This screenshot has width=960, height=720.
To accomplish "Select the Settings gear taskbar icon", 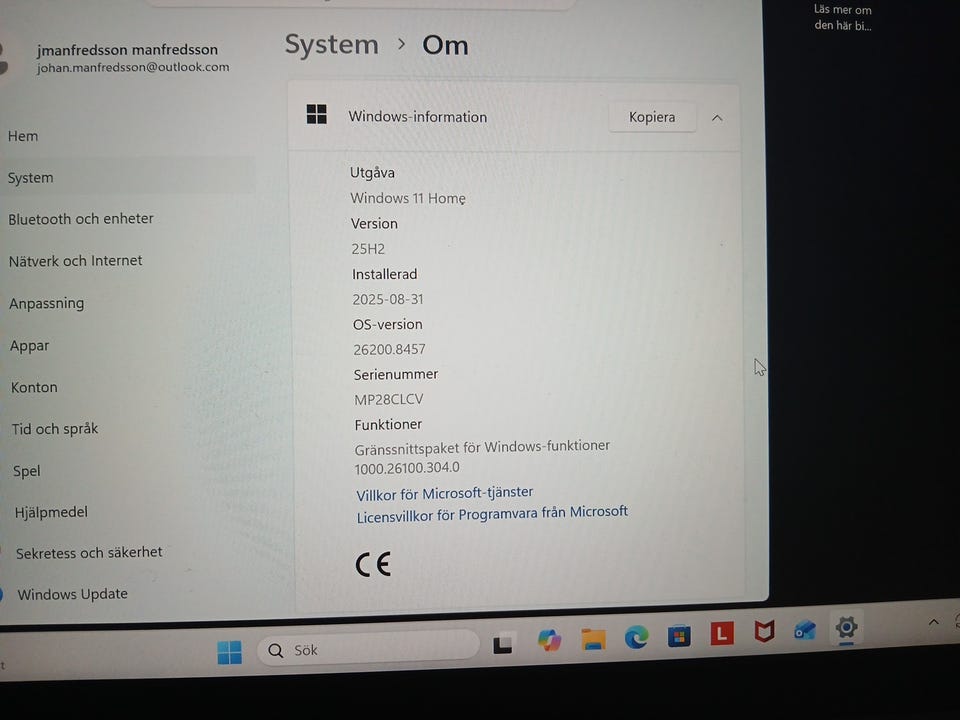I will tap(846, 627).
